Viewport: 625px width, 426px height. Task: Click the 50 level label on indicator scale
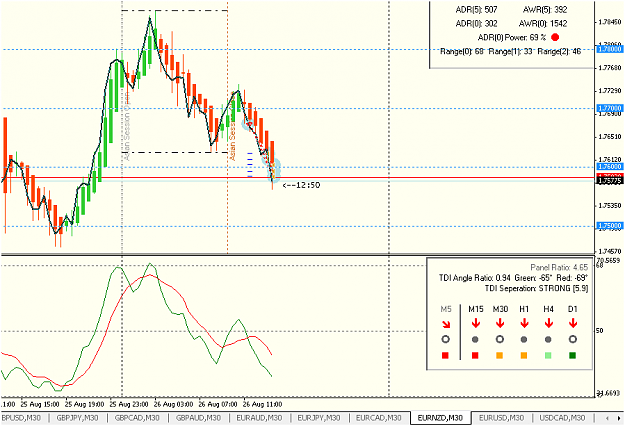pos(599,331)
